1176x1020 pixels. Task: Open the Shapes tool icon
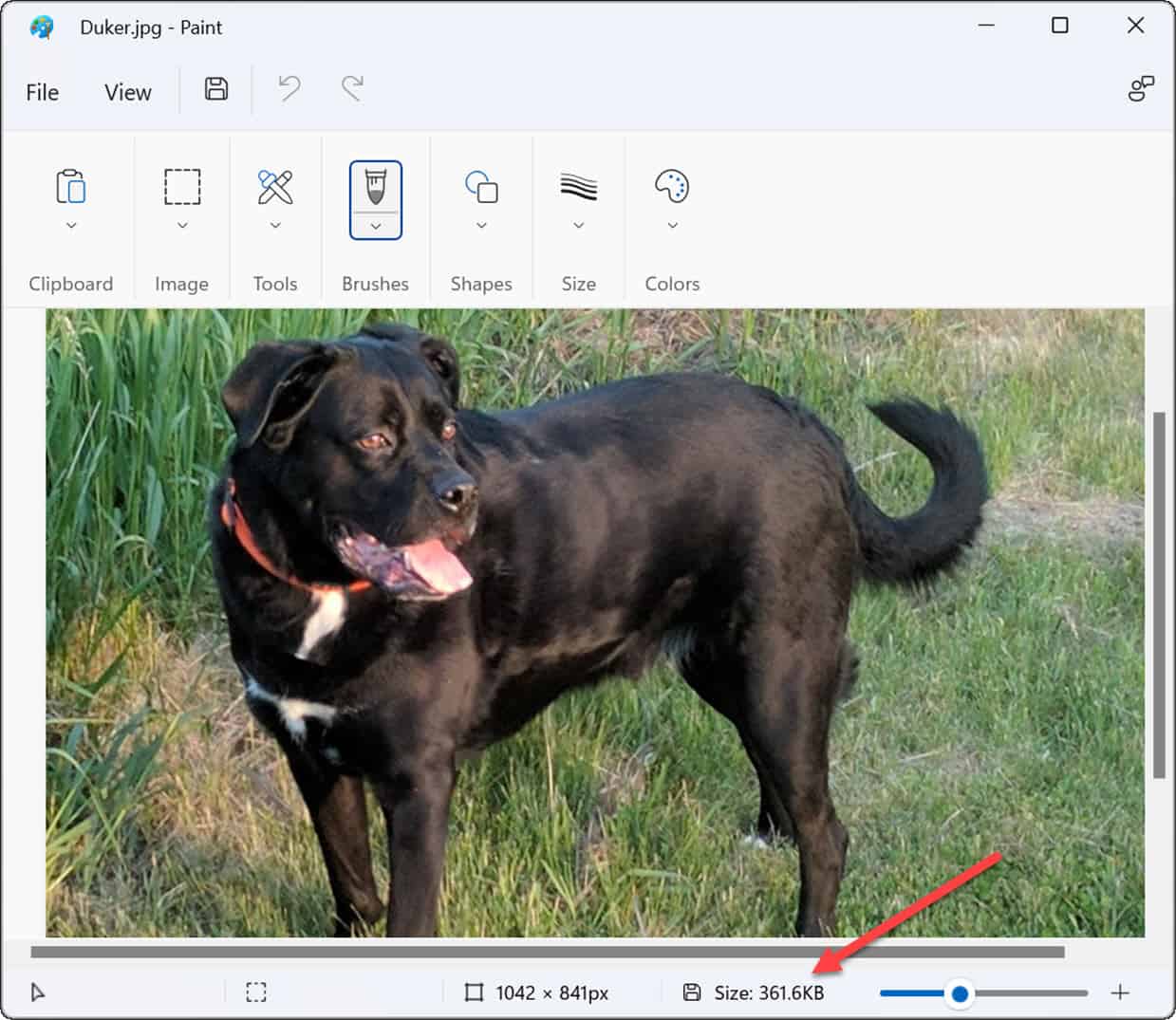point(480,188)
